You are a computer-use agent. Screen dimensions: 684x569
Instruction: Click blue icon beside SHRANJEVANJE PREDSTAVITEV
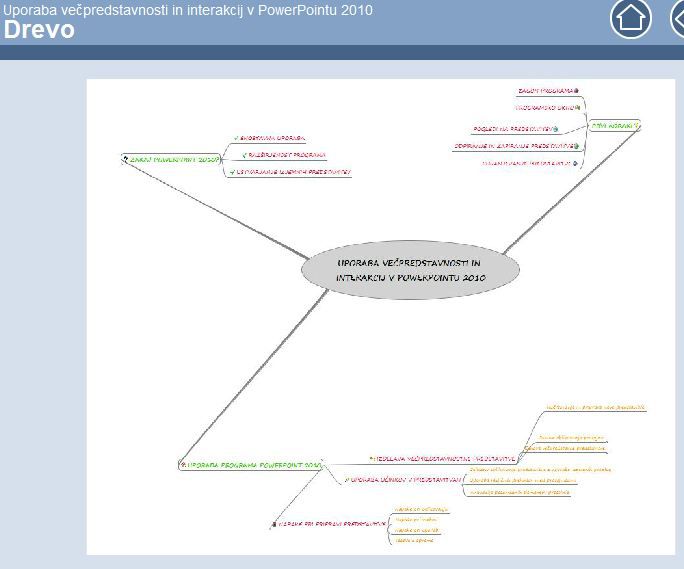click(x=575, y=163)
